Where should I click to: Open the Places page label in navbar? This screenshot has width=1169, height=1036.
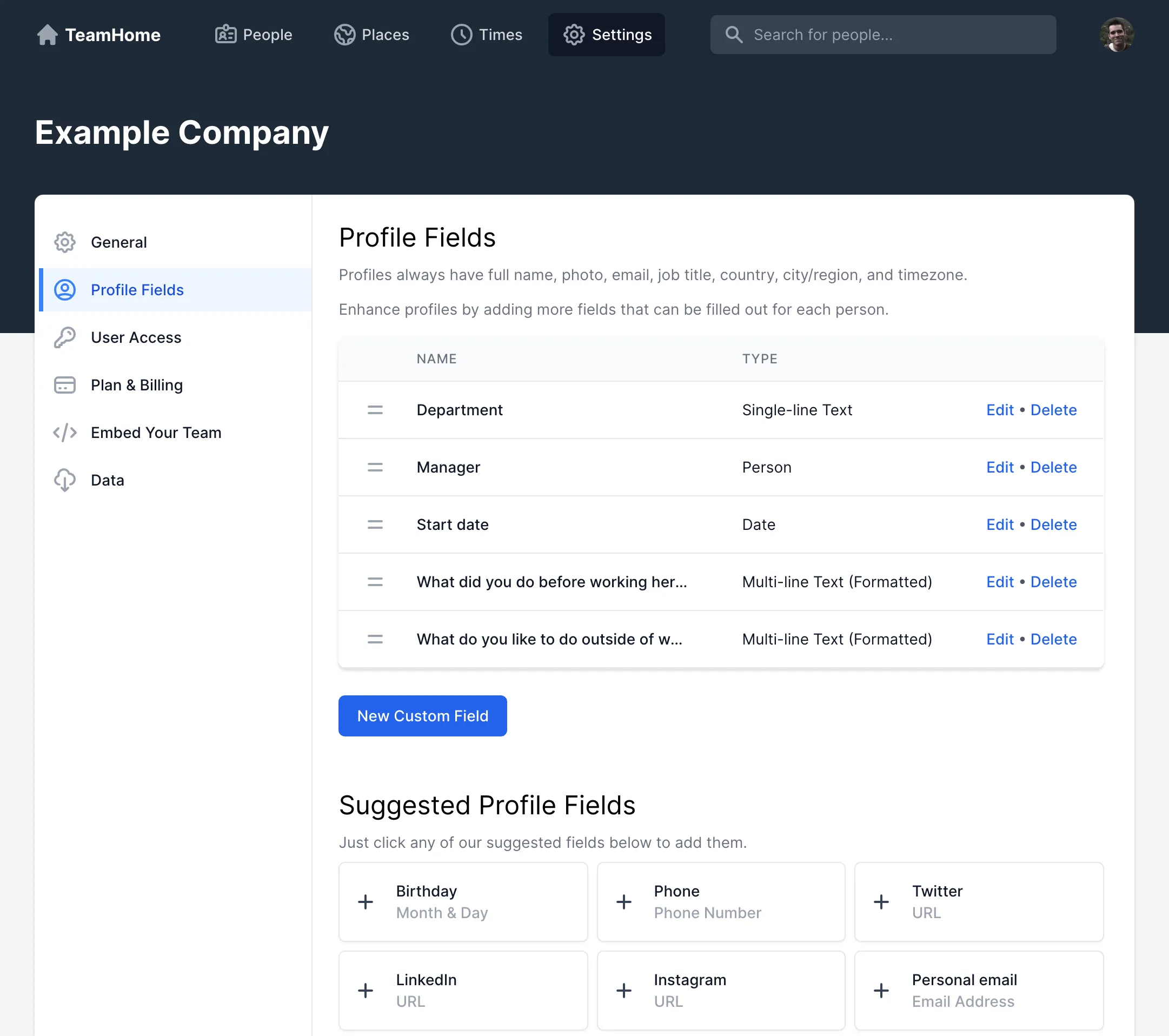click(386, 35)
